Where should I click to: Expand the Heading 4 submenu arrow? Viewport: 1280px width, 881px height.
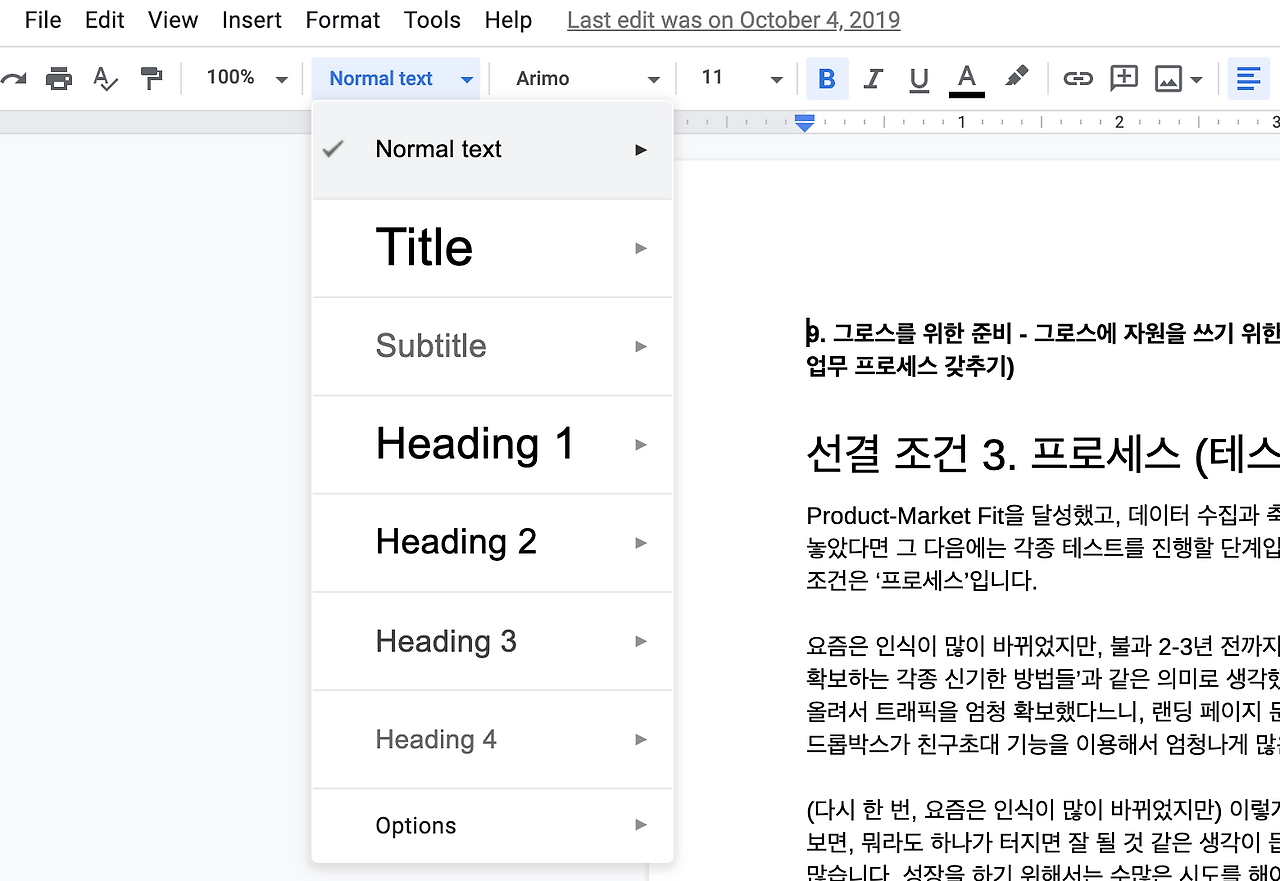click(641, 740)
